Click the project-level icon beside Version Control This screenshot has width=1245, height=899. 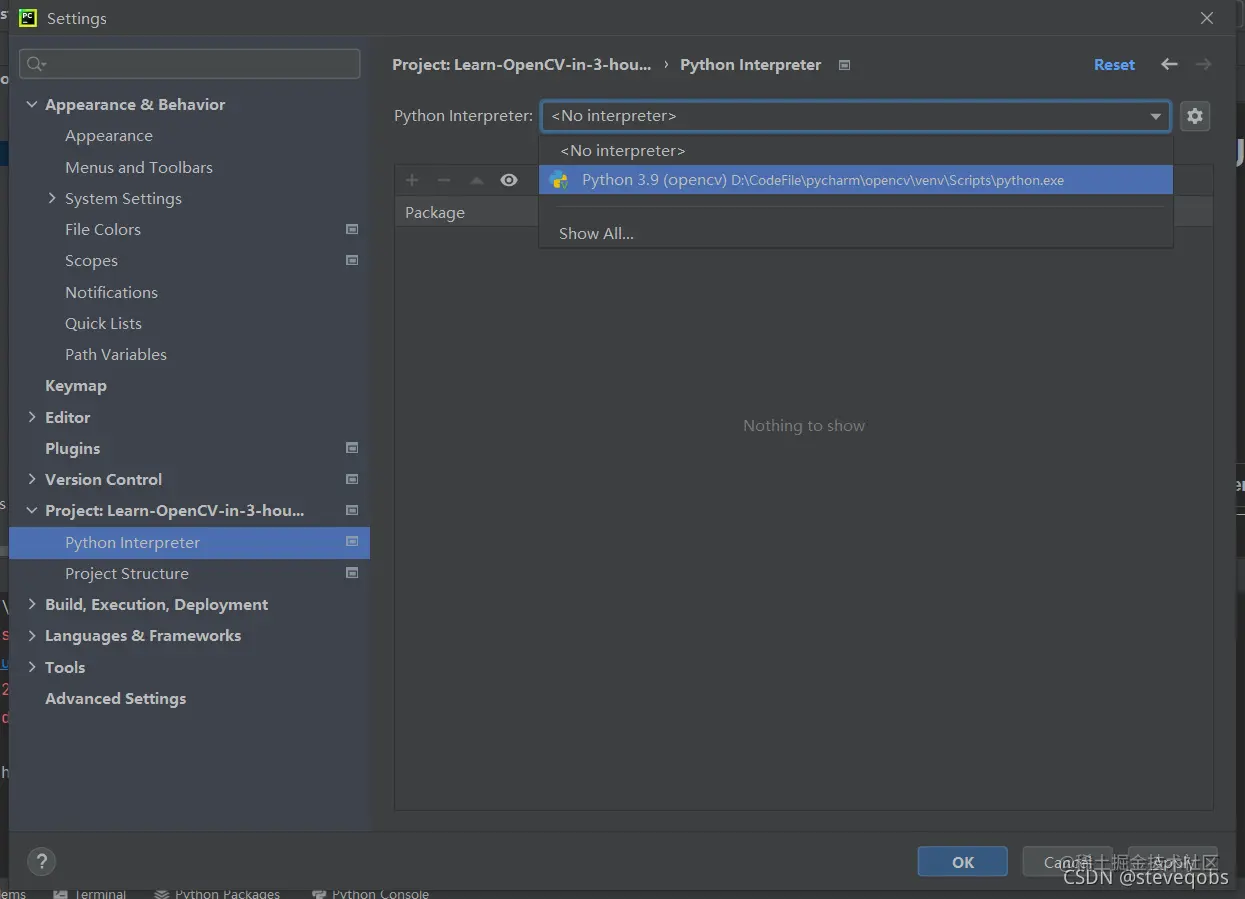pyautogui.click(x=352, y=479)
